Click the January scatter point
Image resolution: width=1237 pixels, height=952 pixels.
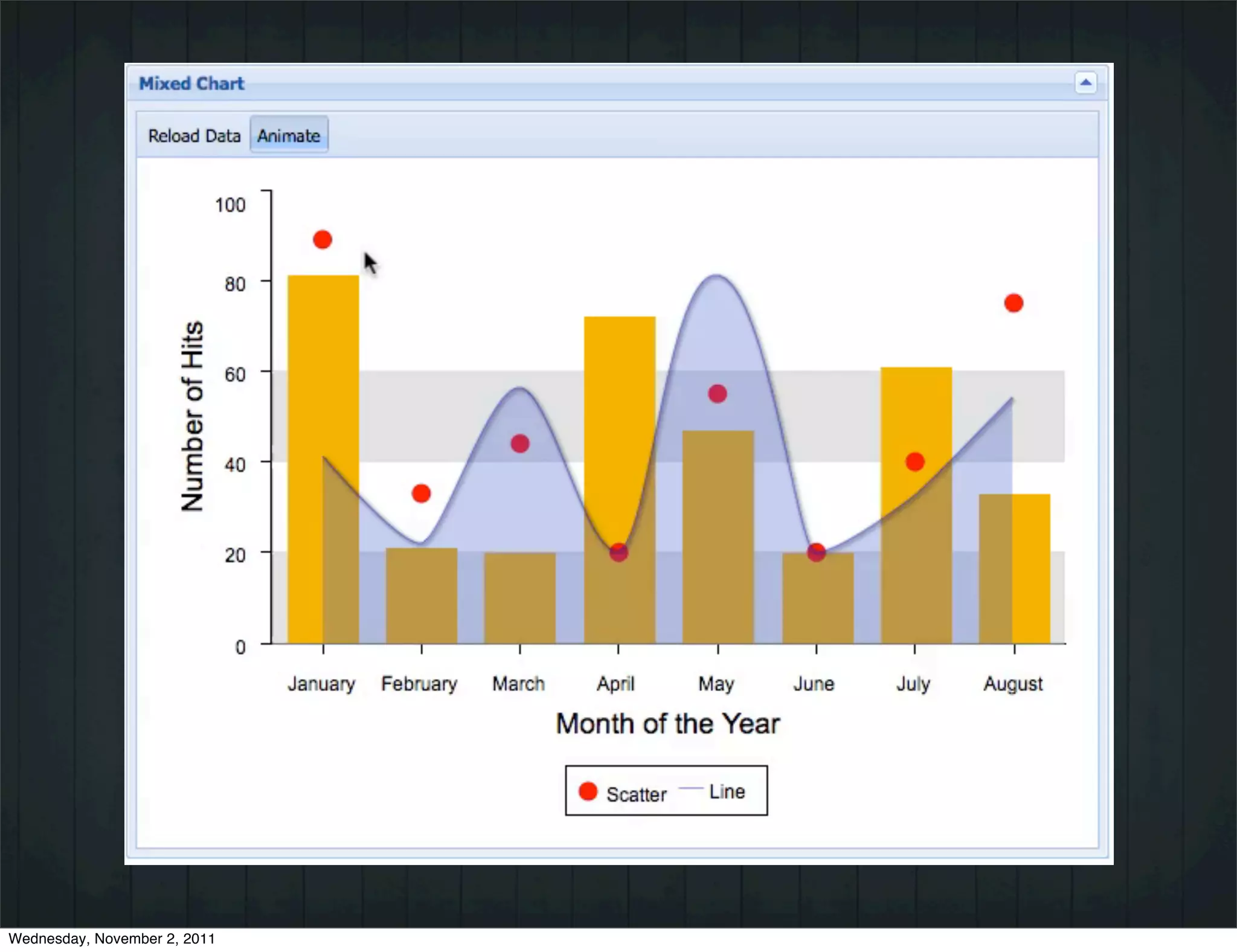pos(323,240)
